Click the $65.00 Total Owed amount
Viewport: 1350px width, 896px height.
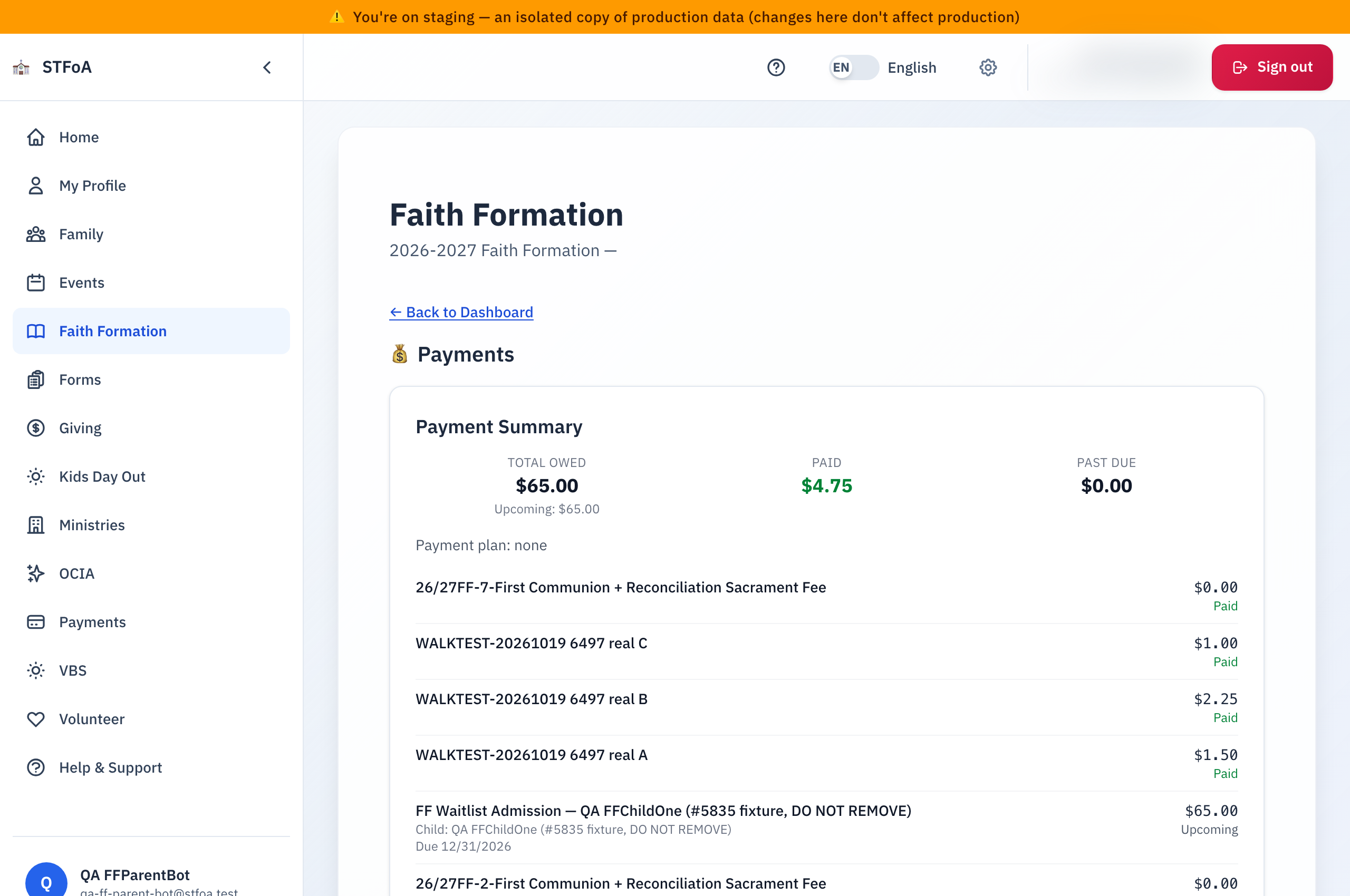(x=547, y=486)
